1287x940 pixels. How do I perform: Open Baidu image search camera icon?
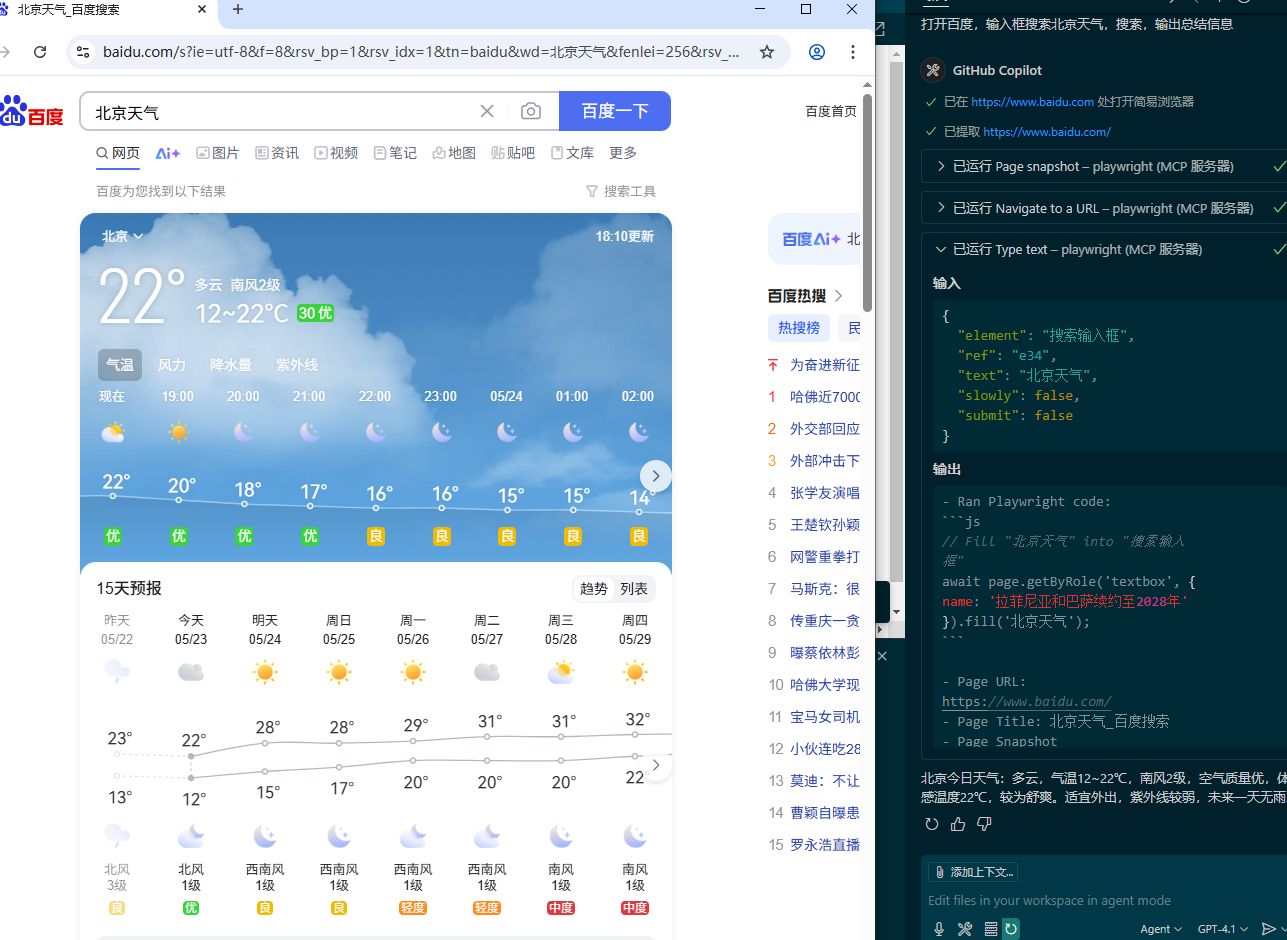(531, 111)
